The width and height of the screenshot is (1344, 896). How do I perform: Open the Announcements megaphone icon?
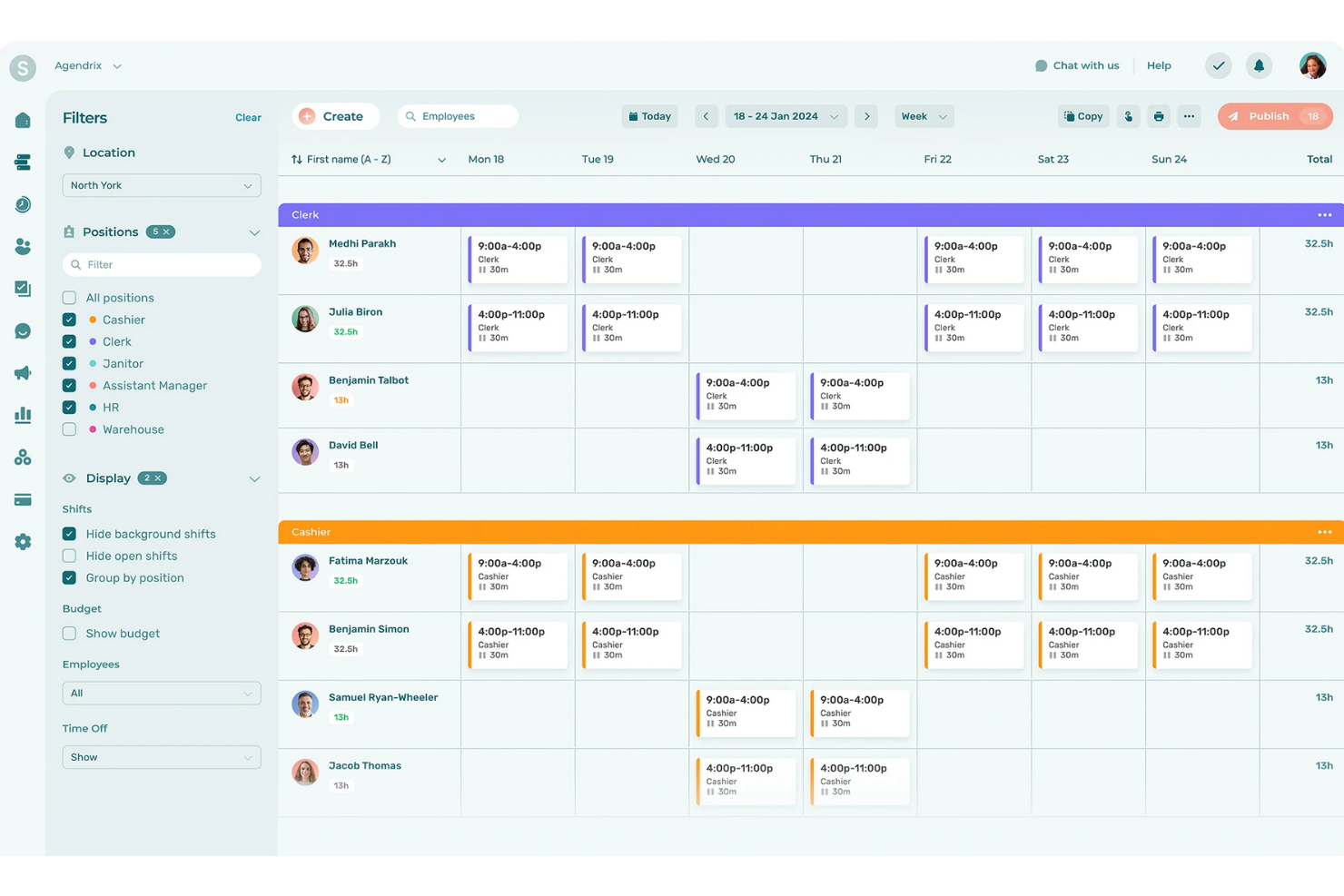tap(23, 373)
